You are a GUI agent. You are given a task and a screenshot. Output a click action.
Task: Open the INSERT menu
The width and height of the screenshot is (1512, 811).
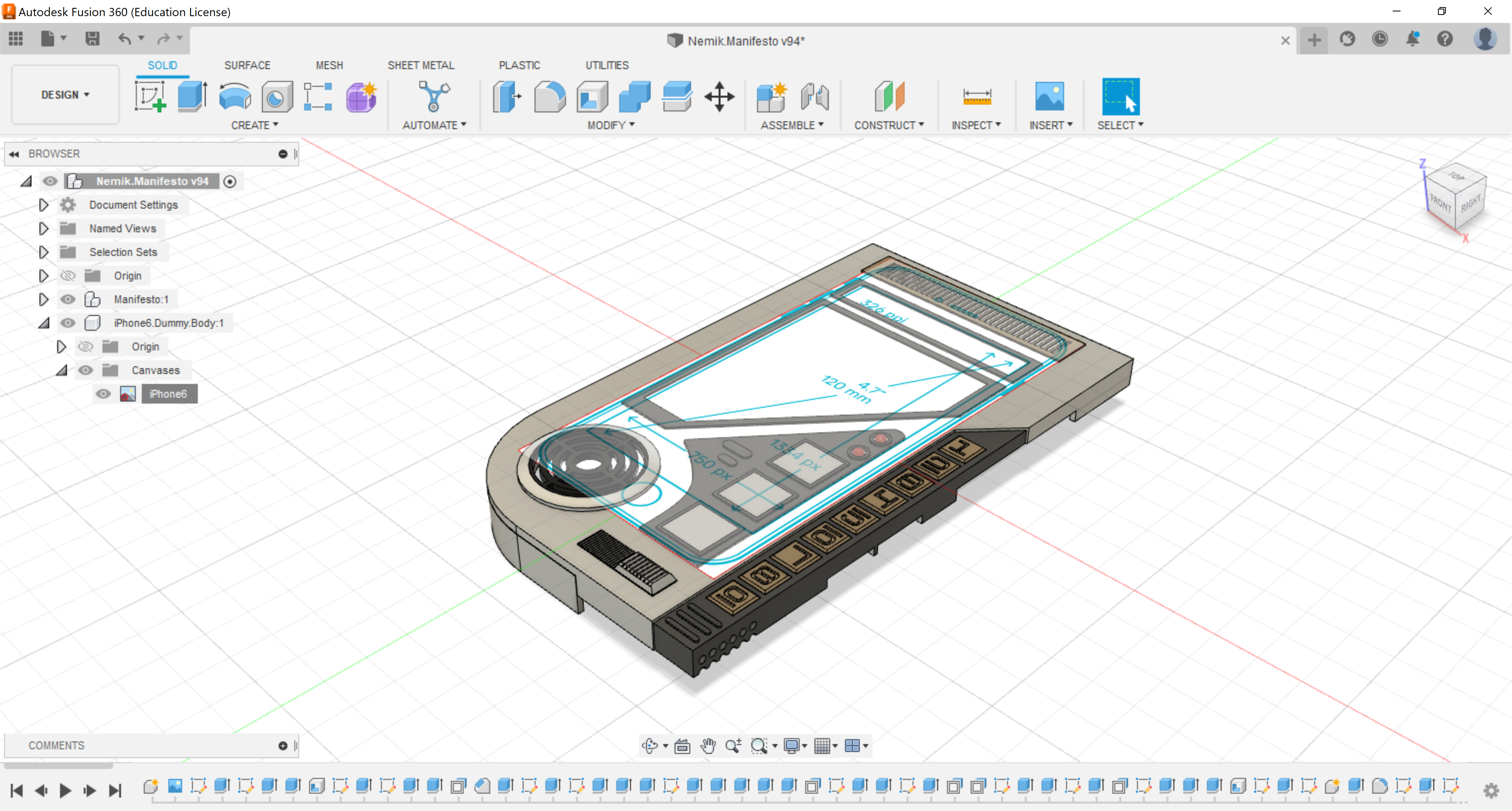pyautogui.click(x=1051, y=125)
